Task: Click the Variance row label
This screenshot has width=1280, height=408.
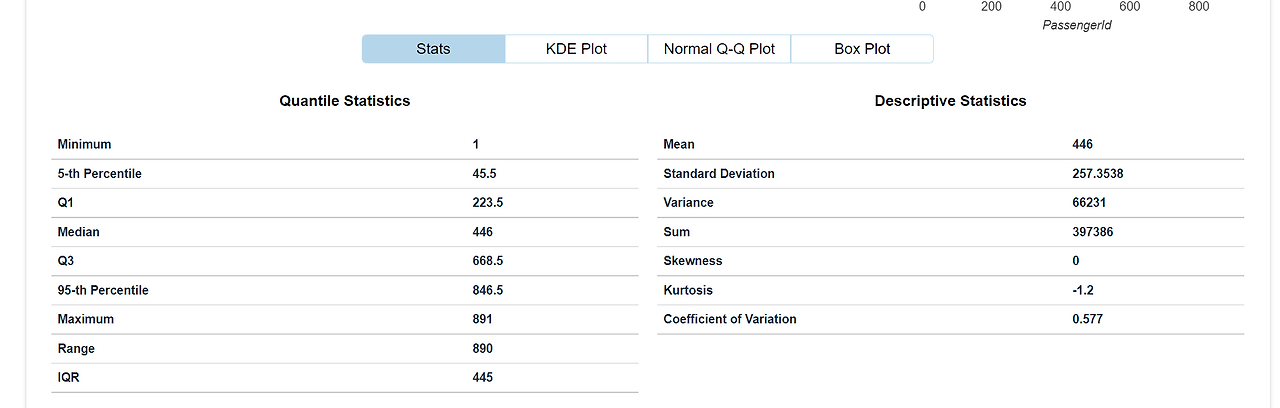Action: point(689,203)
